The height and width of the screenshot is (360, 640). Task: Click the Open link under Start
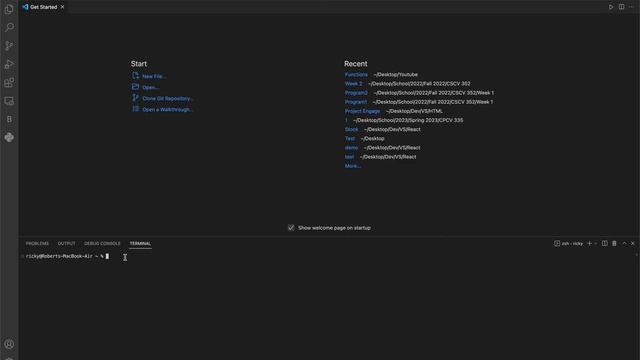click(x=151, y=87)
